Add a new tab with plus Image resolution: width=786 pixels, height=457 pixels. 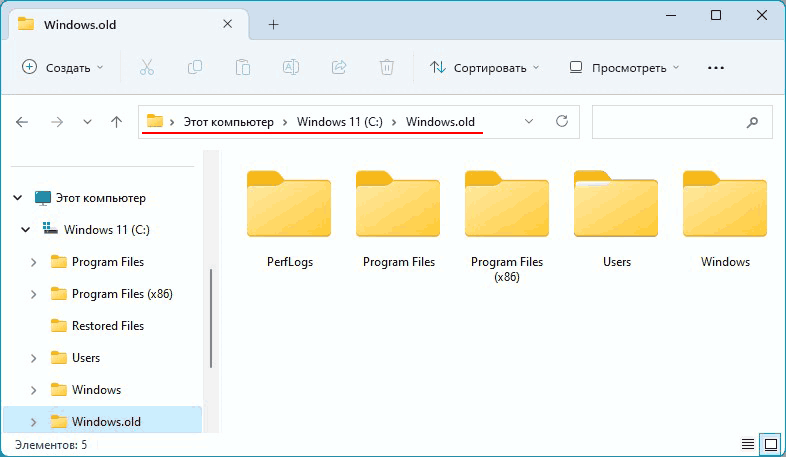[x=273, y=25]
